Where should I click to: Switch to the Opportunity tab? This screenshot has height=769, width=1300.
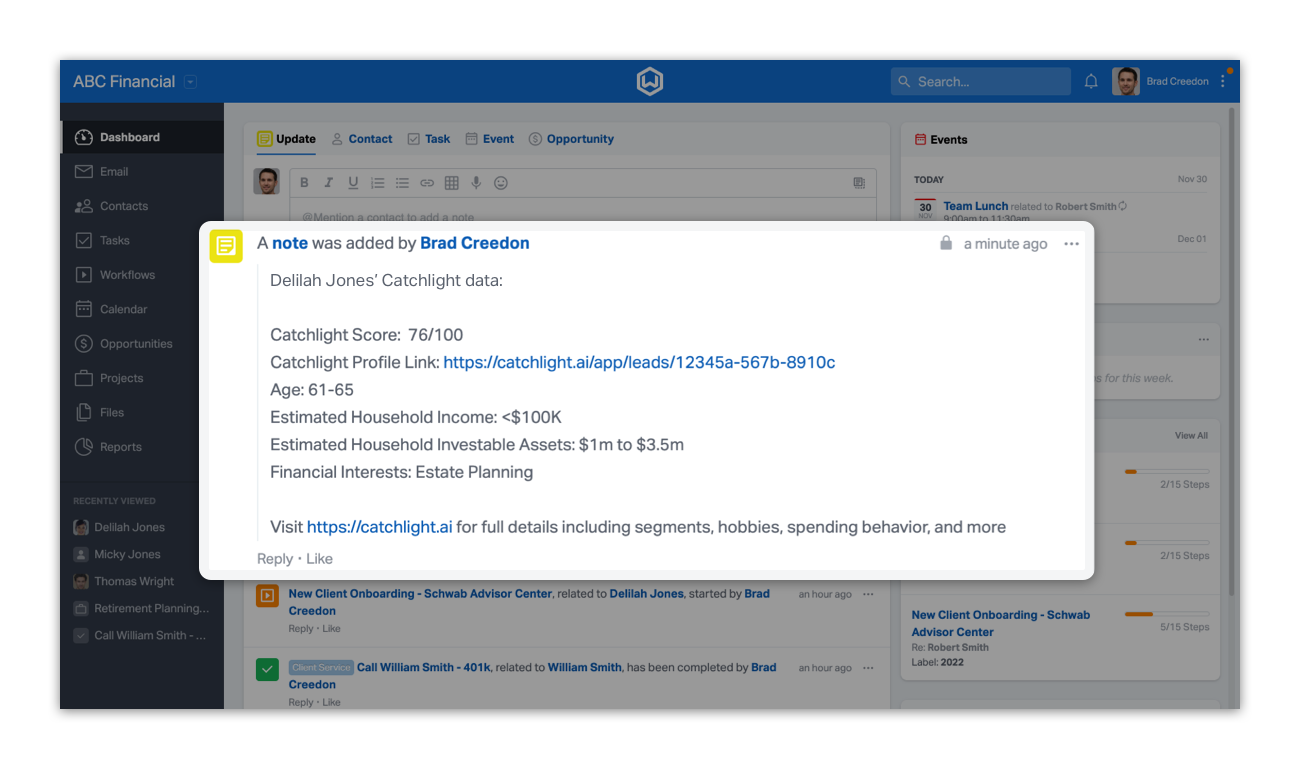pos(571,139)
